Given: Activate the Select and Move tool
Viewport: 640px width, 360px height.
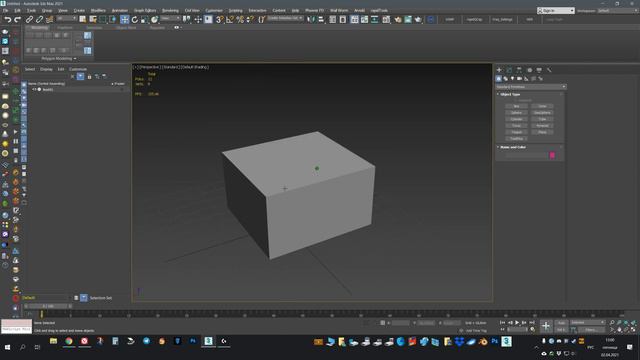Looking at the screenshot, I should pos(124,19).
